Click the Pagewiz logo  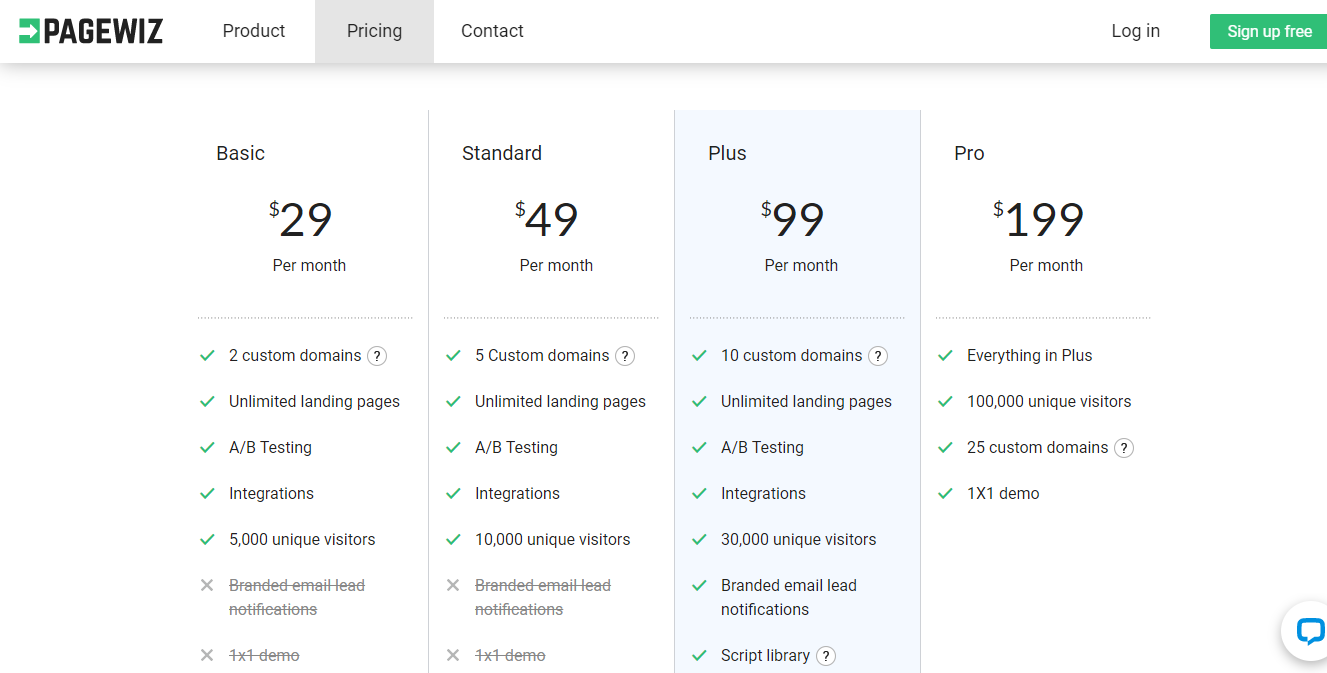[91, 31]
